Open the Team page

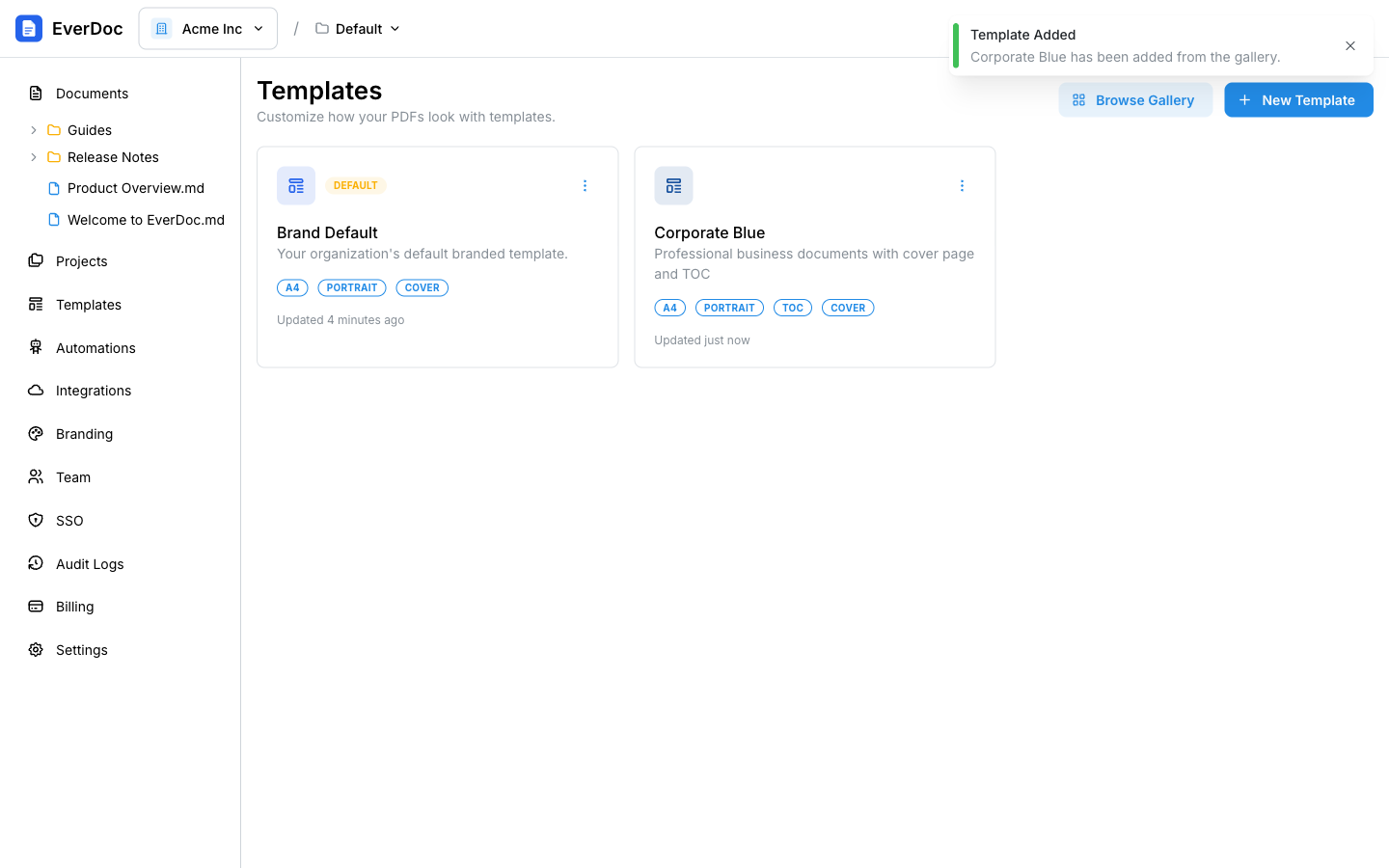tap(73, 477)
